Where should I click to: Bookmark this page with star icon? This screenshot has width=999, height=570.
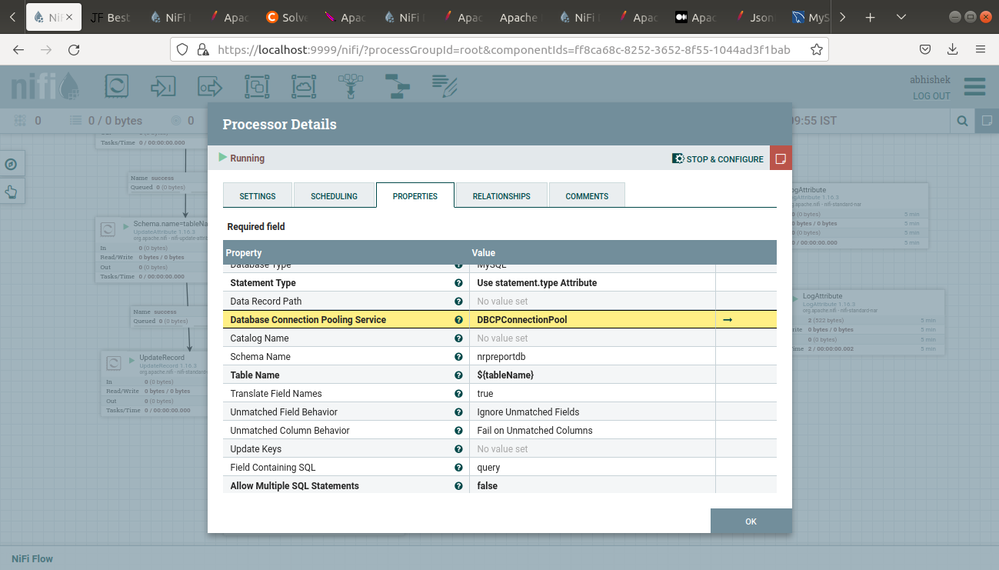pyautogui.click(x=816, y=50)
